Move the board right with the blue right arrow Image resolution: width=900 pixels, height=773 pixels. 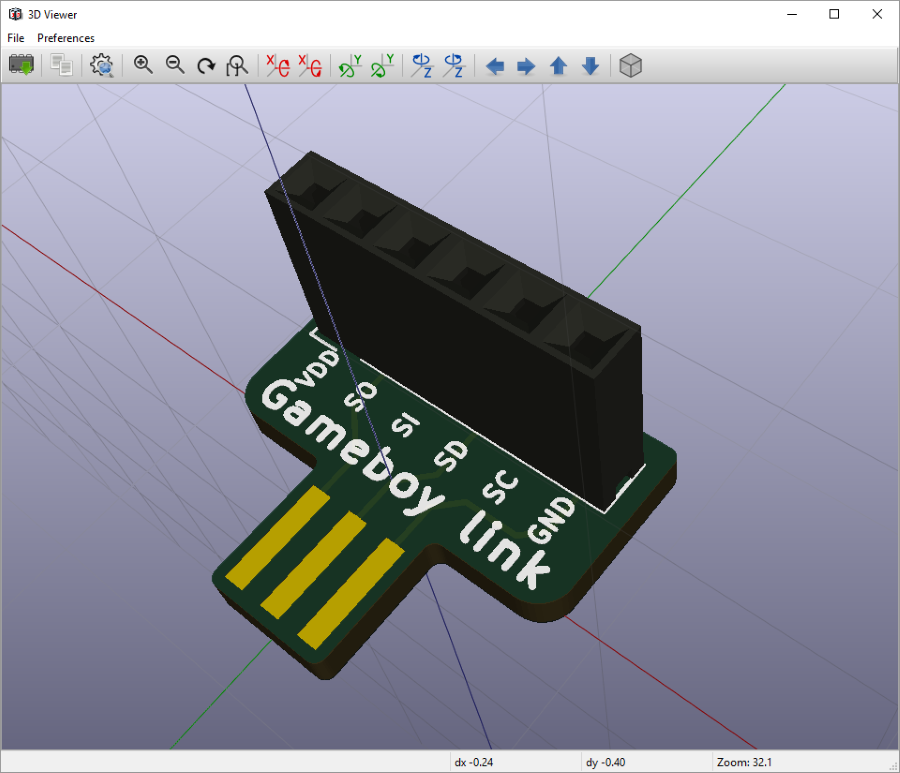pos(526,66)
